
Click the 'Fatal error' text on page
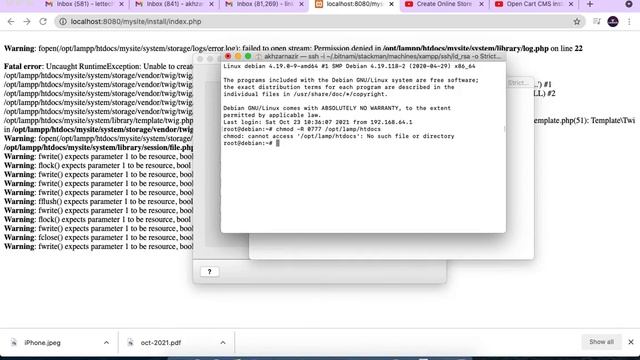pos(23,66)
